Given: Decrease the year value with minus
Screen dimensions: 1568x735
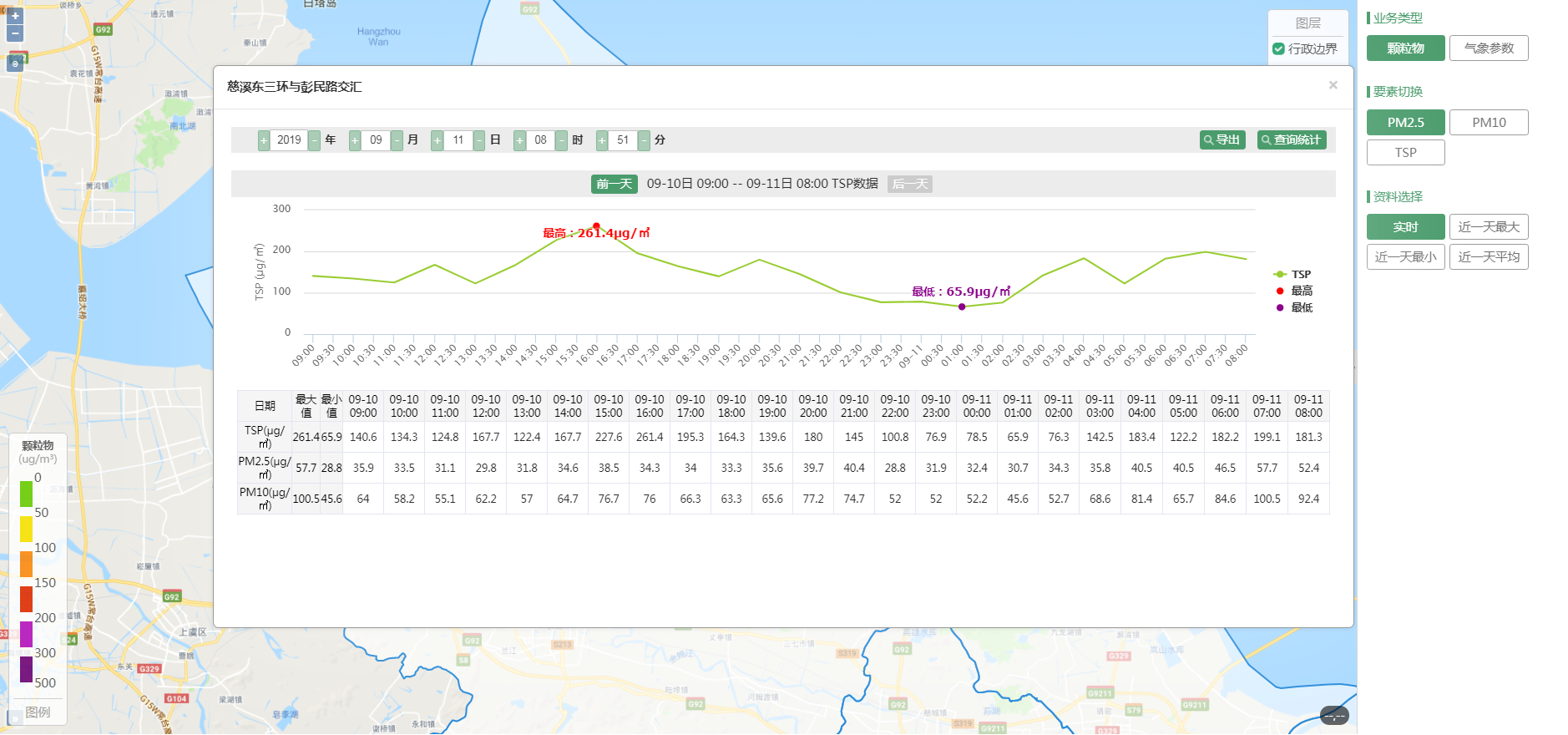Looking at the screenshot, I should pos(314,140).
